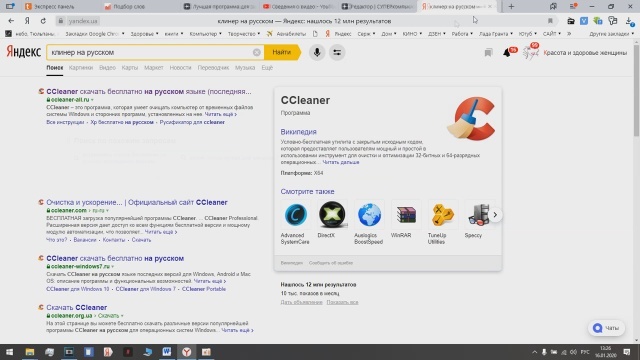Go back with the browser arrow
Screen dimensions: 640x360
point(11,21)
